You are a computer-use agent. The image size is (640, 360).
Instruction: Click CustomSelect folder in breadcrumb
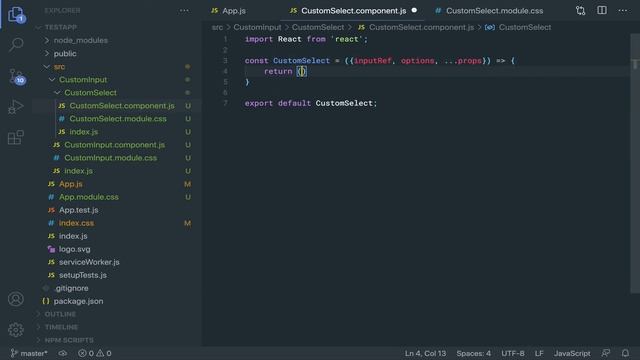318,27
